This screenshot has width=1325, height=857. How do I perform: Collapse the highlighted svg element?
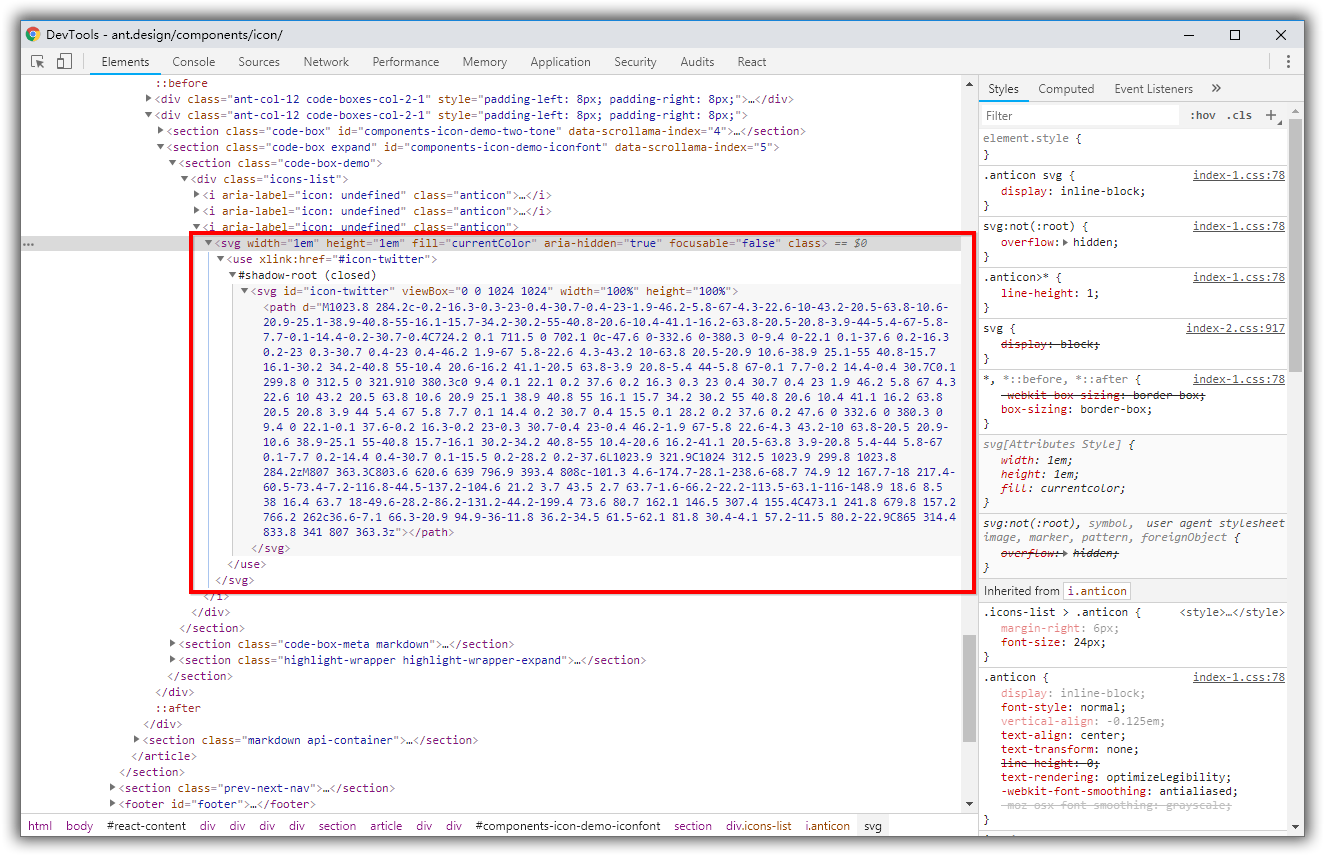coord(208,242)
